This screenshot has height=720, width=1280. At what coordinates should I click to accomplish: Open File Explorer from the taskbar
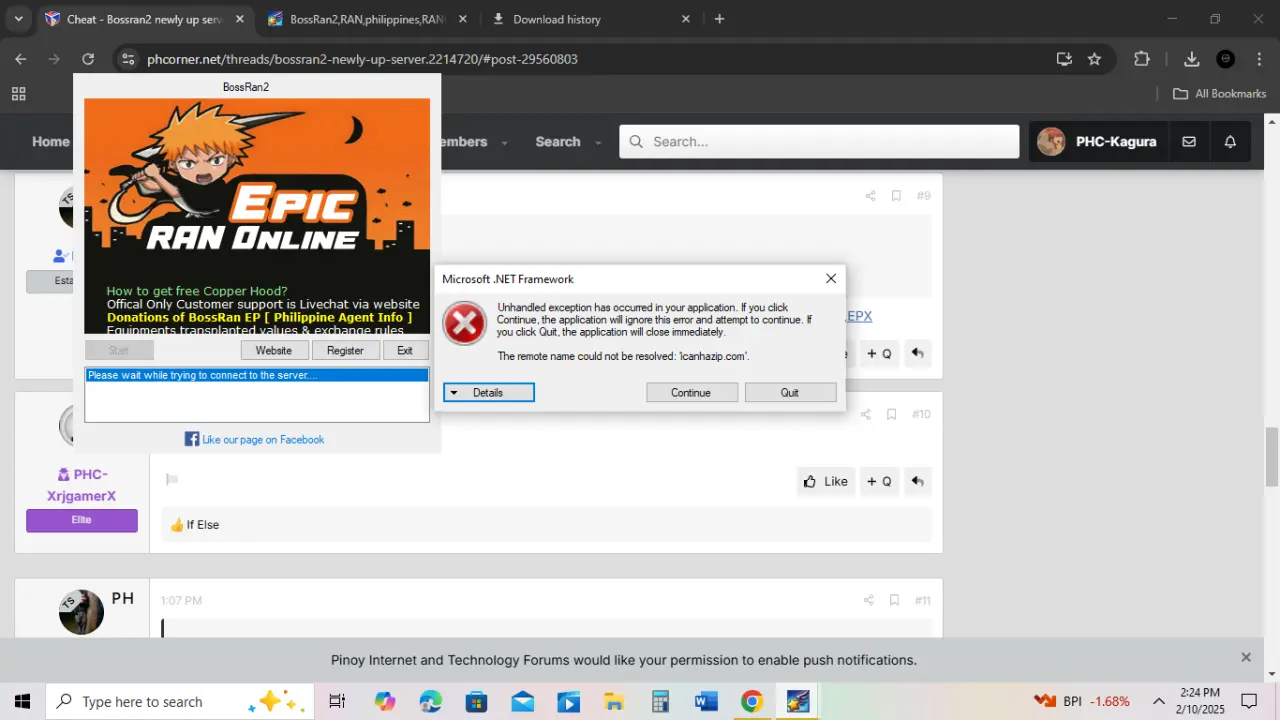click(613, 701)
